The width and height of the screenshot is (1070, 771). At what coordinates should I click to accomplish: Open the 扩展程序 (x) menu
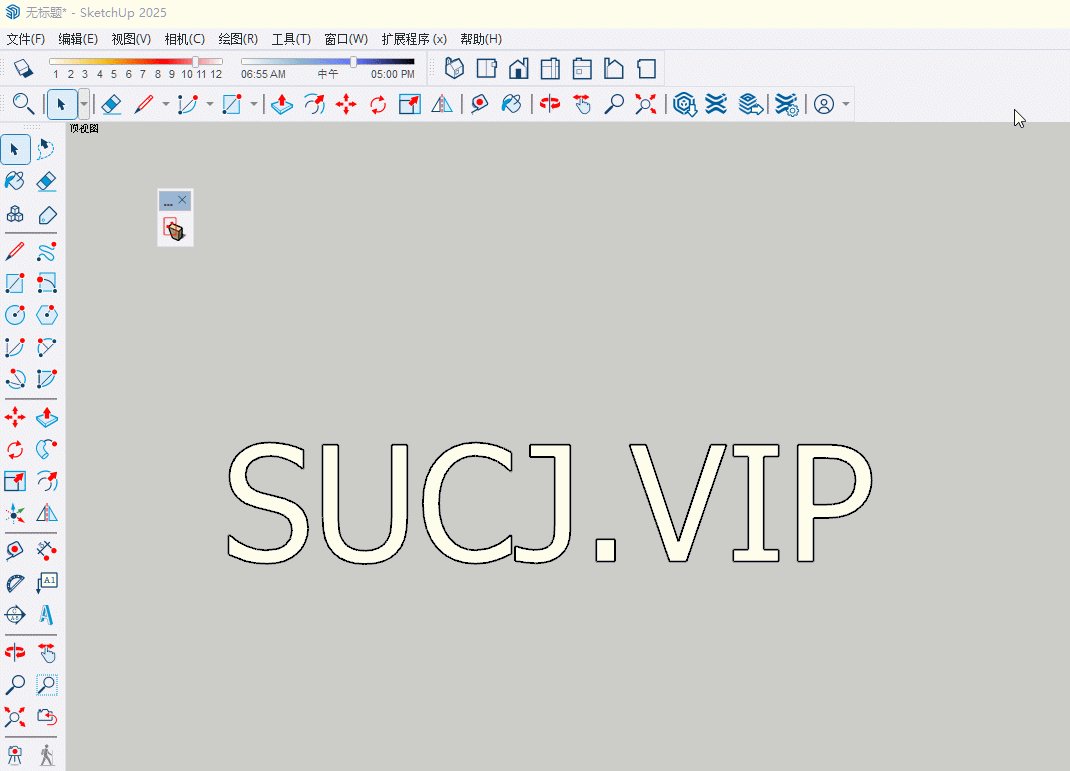coord(413,39)
